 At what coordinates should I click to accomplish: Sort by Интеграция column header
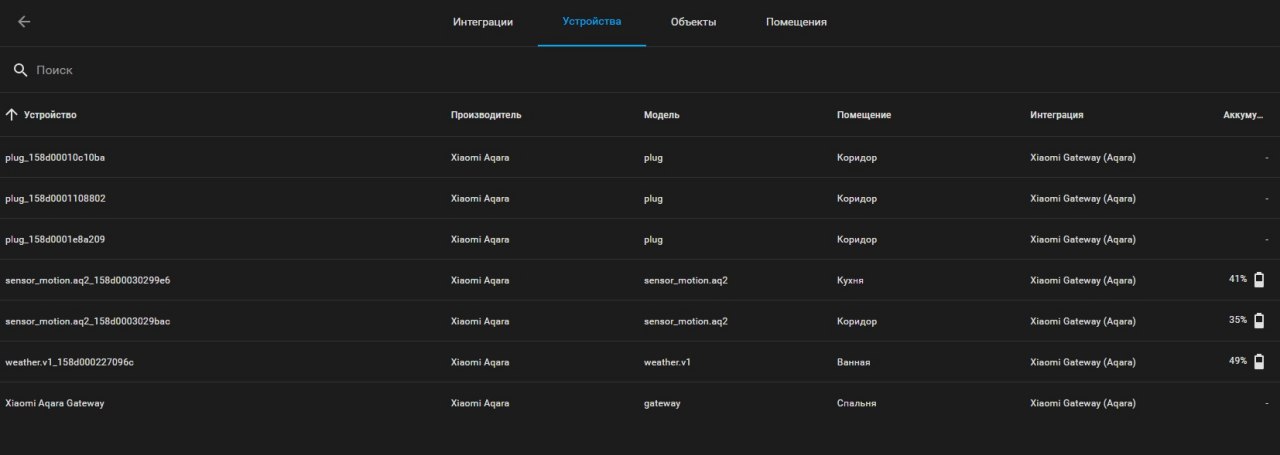coord(1057,115)
